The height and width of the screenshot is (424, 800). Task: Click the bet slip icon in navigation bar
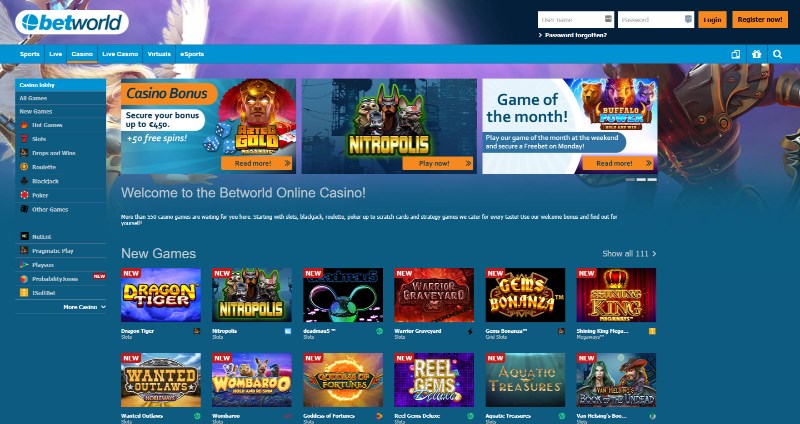click(736, 54)
